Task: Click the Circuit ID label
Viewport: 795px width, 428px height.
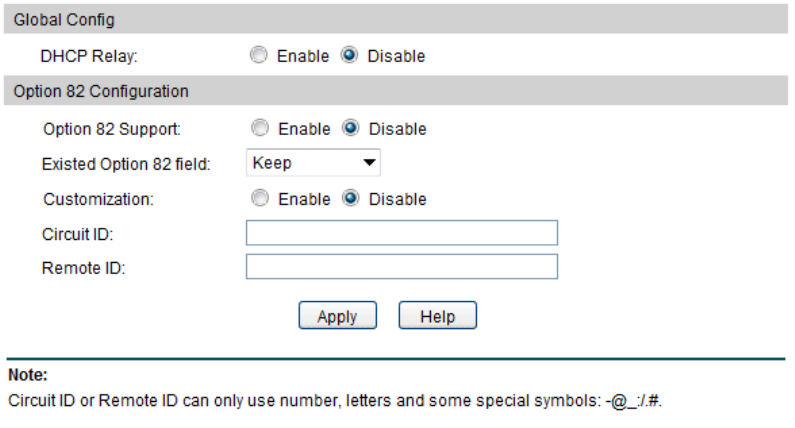Action: [x=78, y=234]
